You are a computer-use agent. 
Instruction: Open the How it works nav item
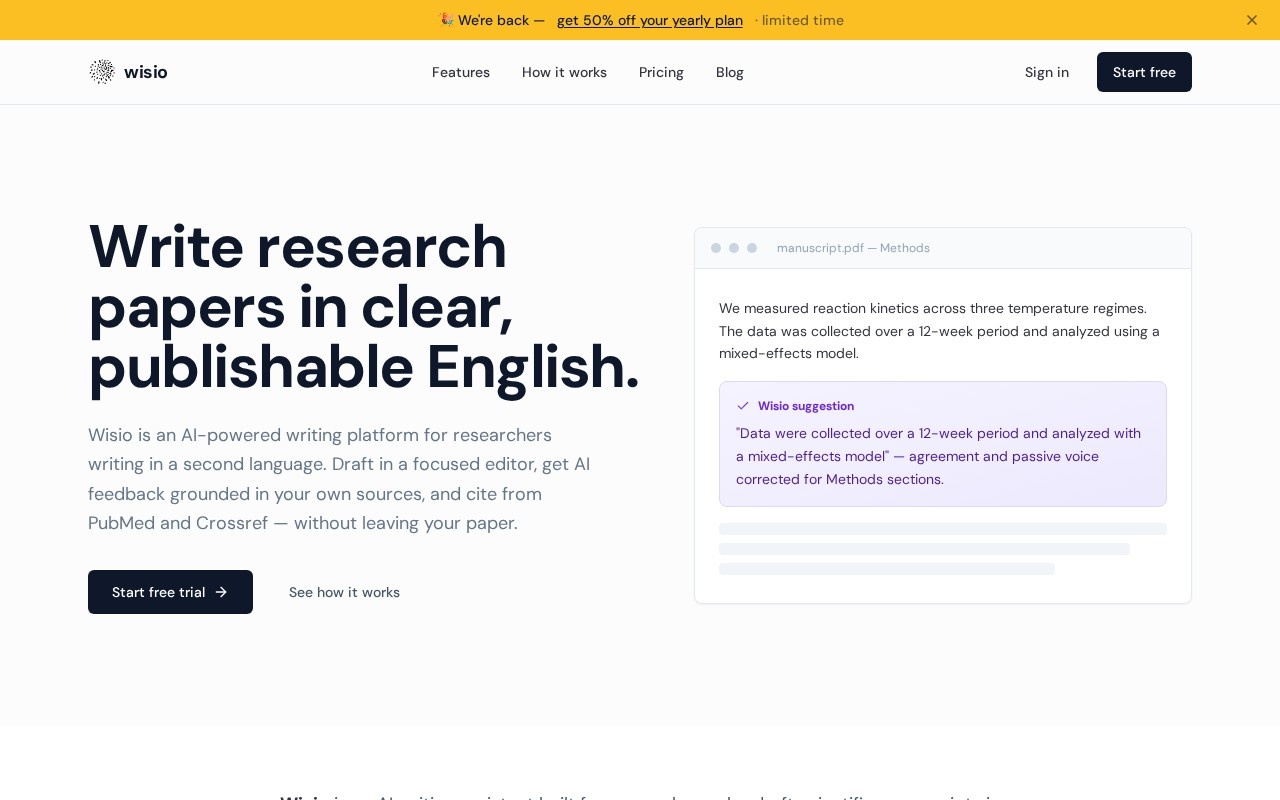(x=564, y=72)
